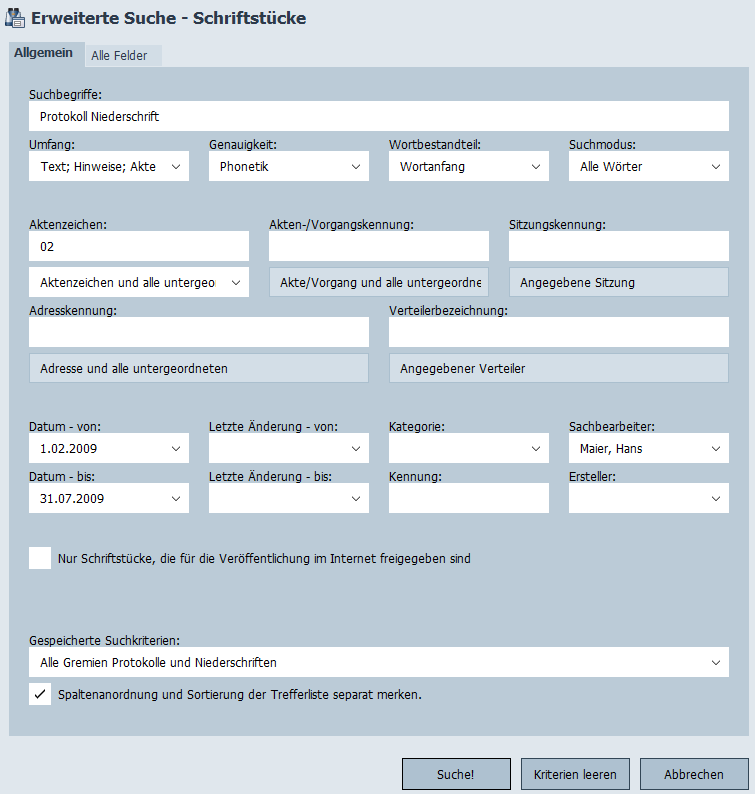Focus the Aktenzeichen input field
The height and width of the screenshot is (794, 755).
coord(138,246)
